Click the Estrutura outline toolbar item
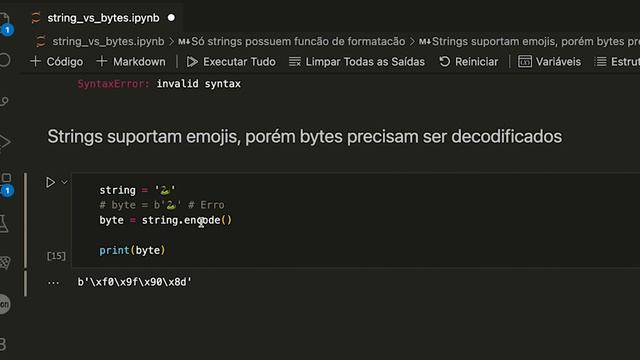This screenshot has height=360, width=640. click(x=617, y=62)
